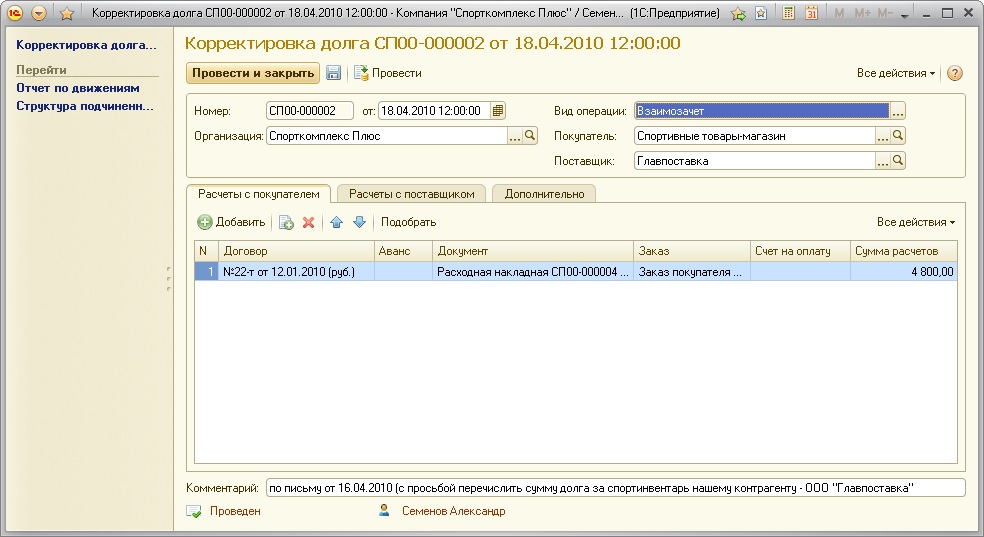Open the top Все действия dropdown

[896, 73]
